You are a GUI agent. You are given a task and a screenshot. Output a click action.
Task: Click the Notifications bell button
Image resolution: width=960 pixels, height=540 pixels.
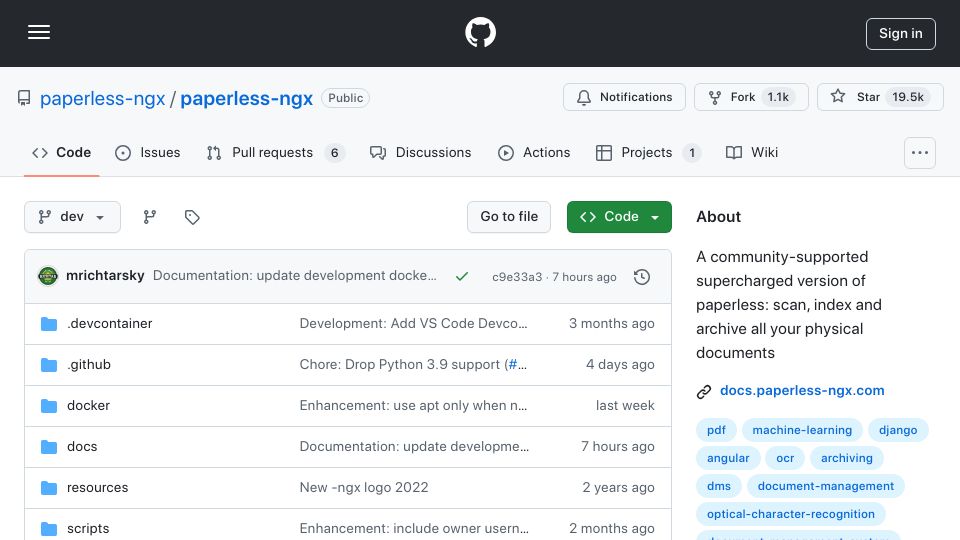[624, 97]
